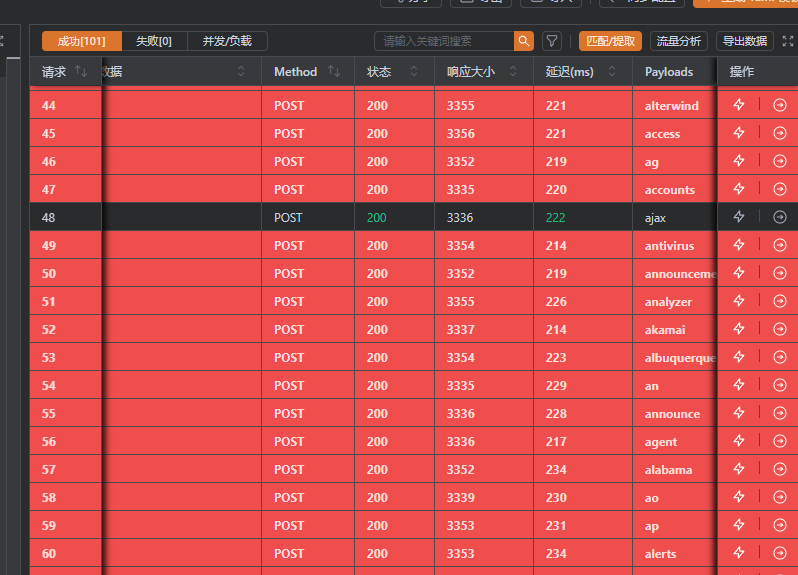Click the circled arrow icon in row 45
This screenshot has width=798, height=575.
(x=780, y=133)
